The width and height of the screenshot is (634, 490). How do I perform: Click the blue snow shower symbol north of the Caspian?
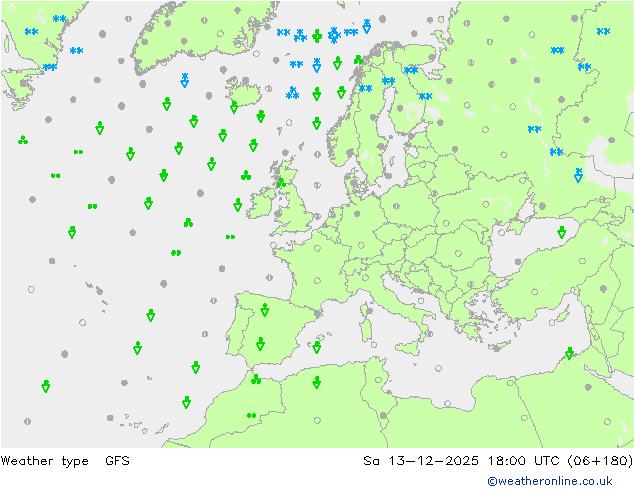tap(579, 175)
